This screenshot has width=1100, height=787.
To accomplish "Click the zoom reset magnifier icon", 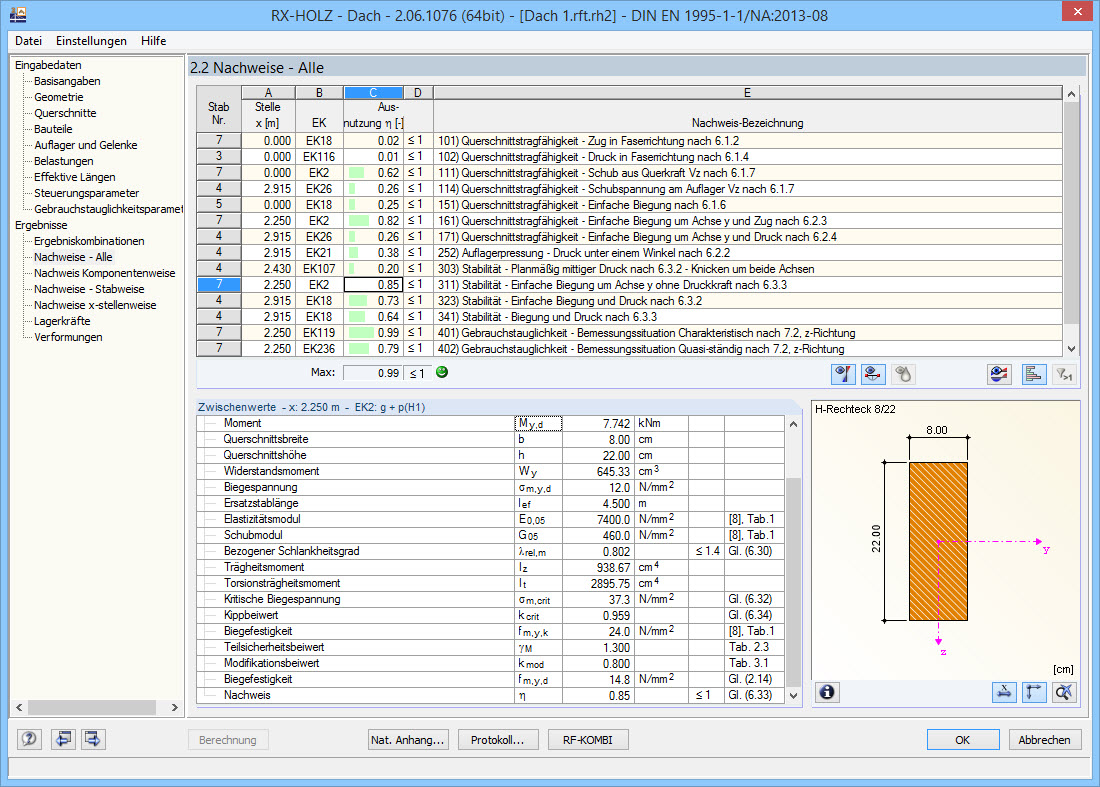I will (x=1064, y=692).
